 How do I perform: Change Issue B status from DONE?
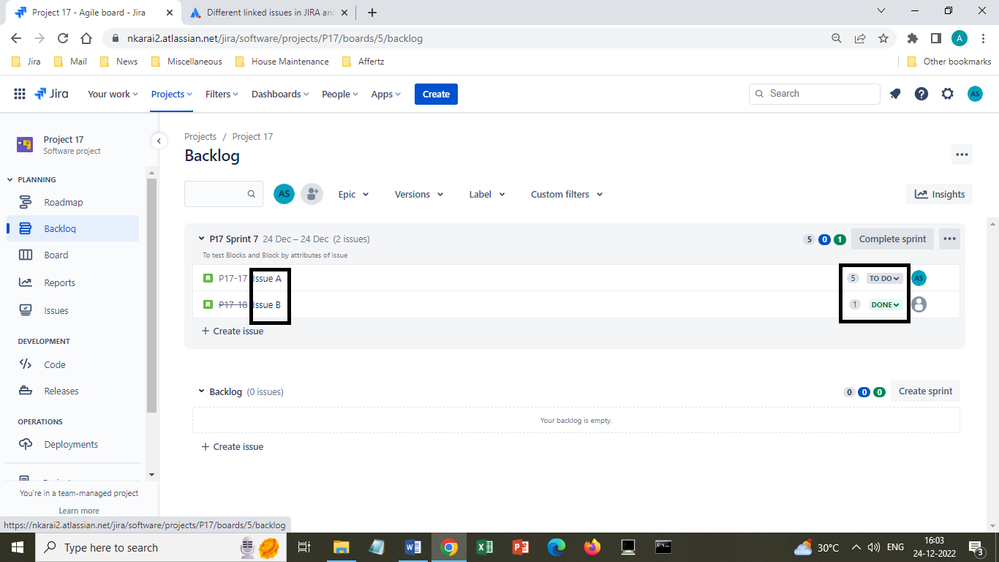[x=884, y=305]
